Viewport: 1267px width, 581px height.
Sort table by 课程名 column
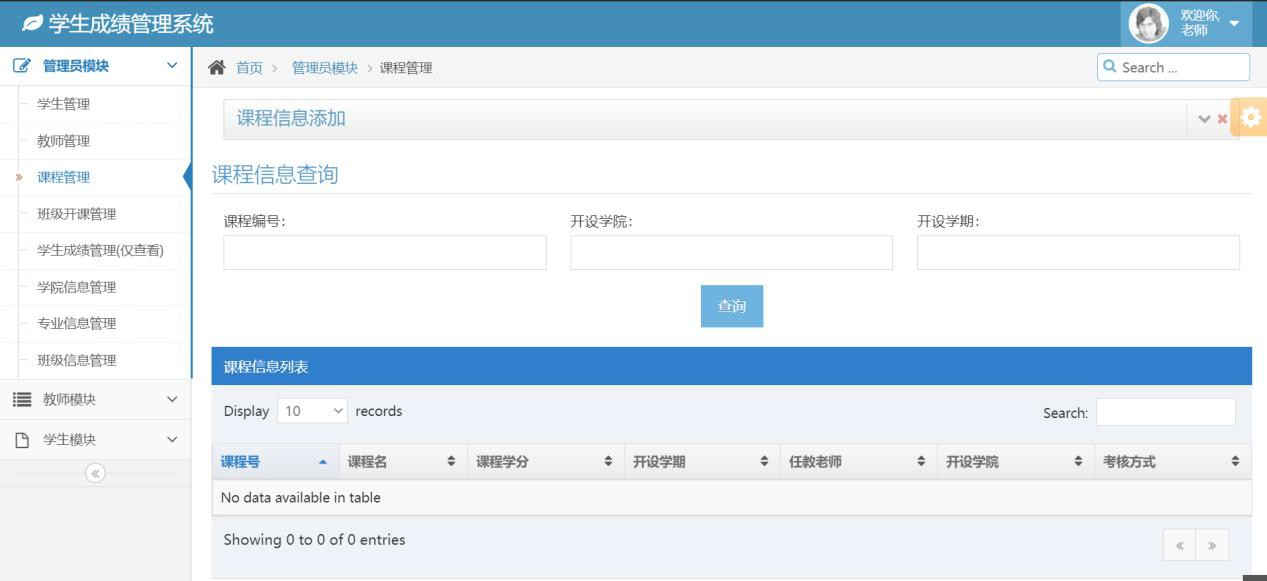click(403, 462)
